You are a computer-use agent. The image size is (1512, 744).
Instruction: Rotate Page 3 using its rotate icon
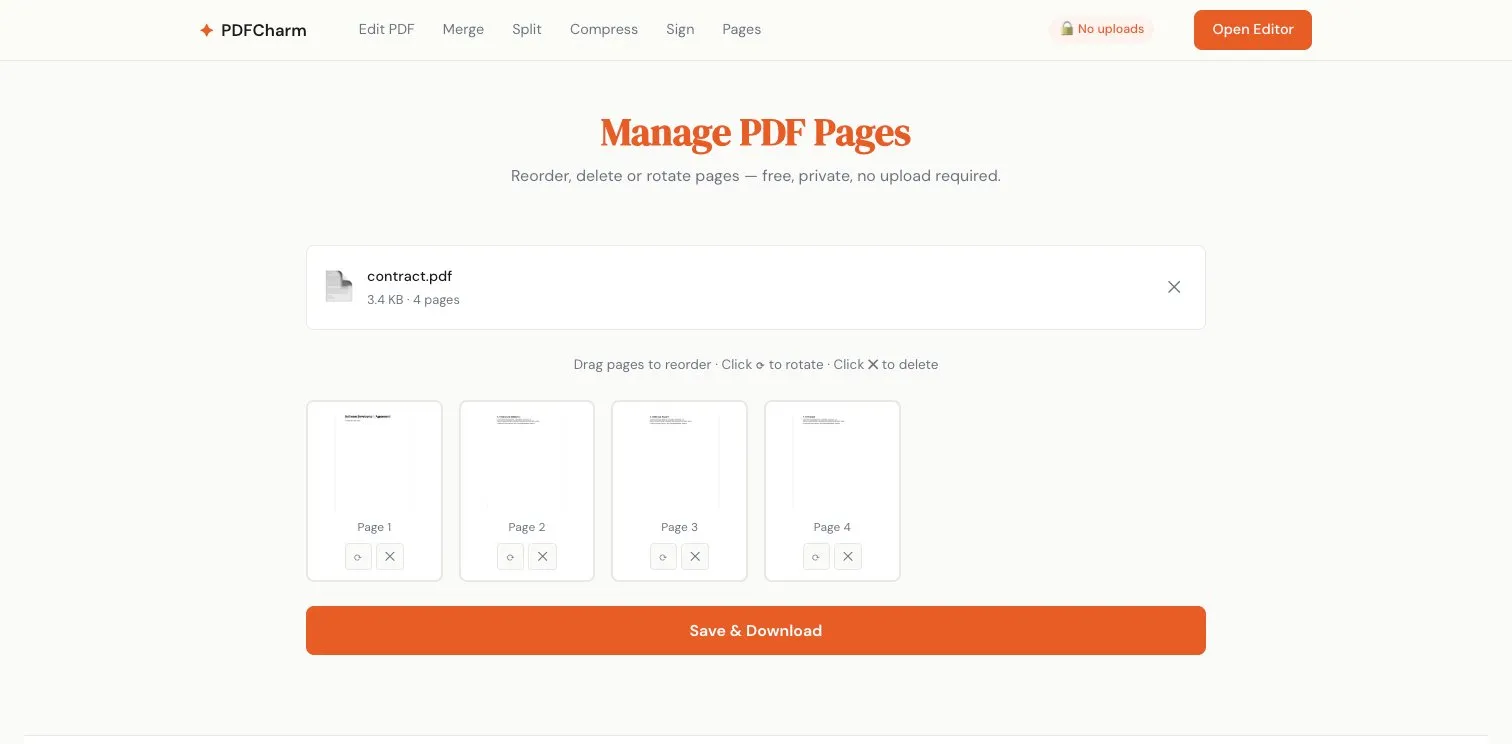pyautogui.click(x=663, y=556)
